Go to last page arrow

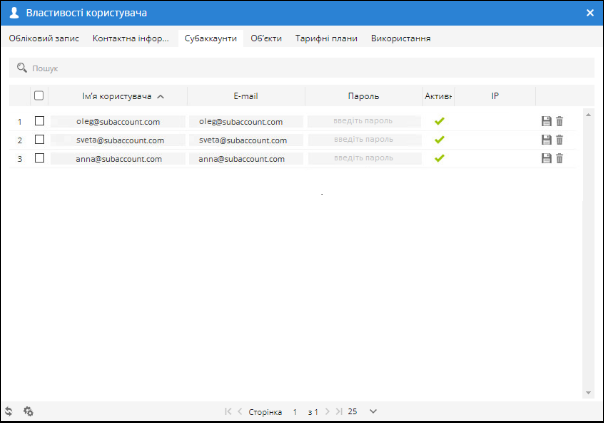tap(339, 411)
